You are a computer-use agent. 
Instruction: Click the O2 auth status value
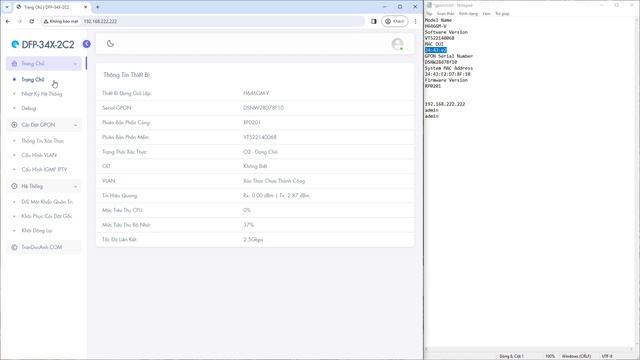coord(260,152)
